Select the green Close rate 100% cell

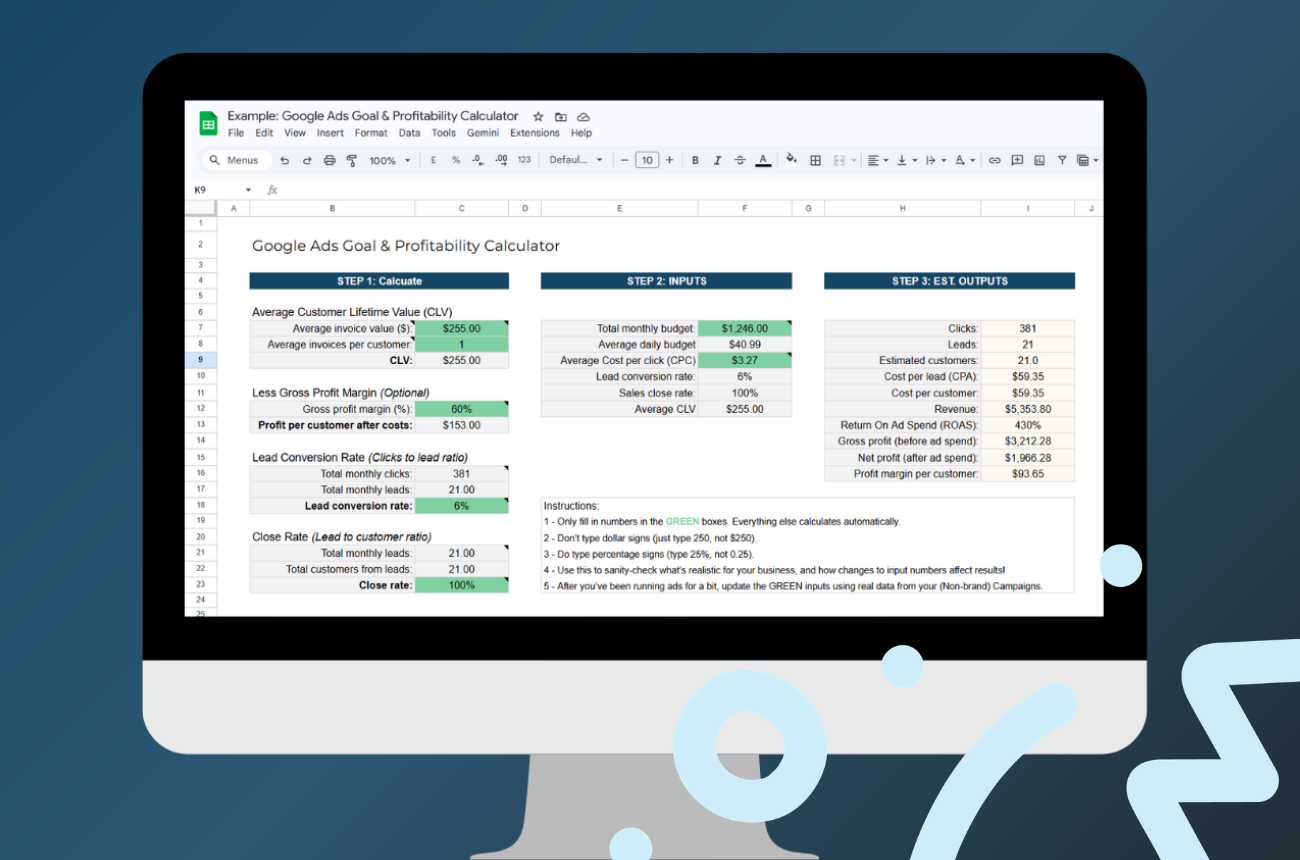tap(461, 585)
